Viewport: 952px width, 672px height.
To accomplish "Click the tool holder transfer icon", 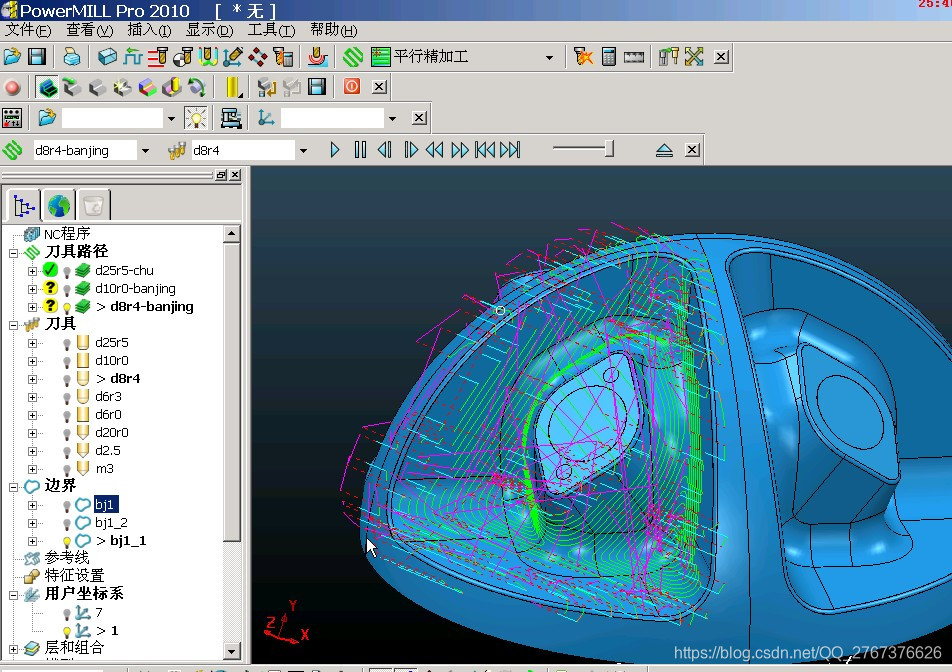I will click(668, 57).
